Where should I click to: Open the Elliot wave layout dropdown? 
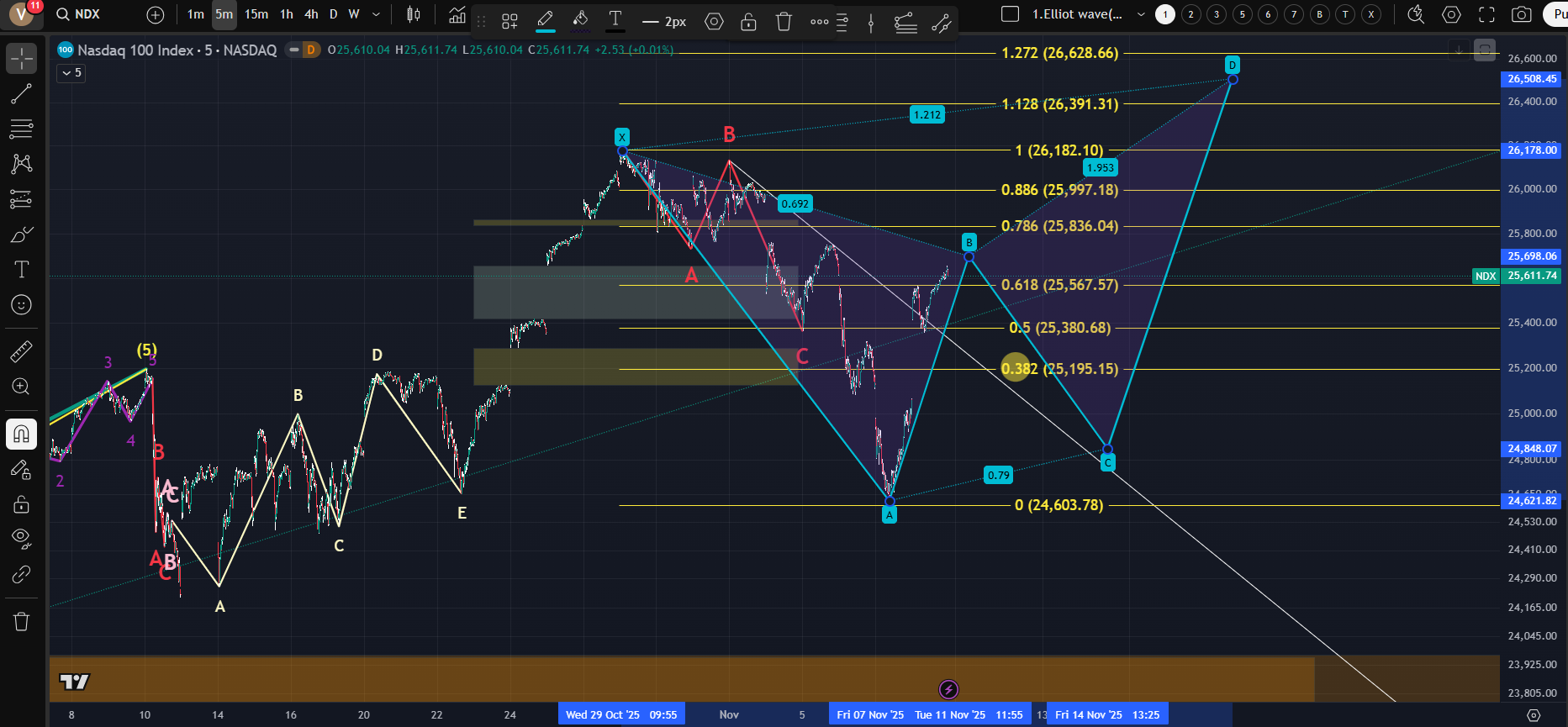click(1140, 14)
